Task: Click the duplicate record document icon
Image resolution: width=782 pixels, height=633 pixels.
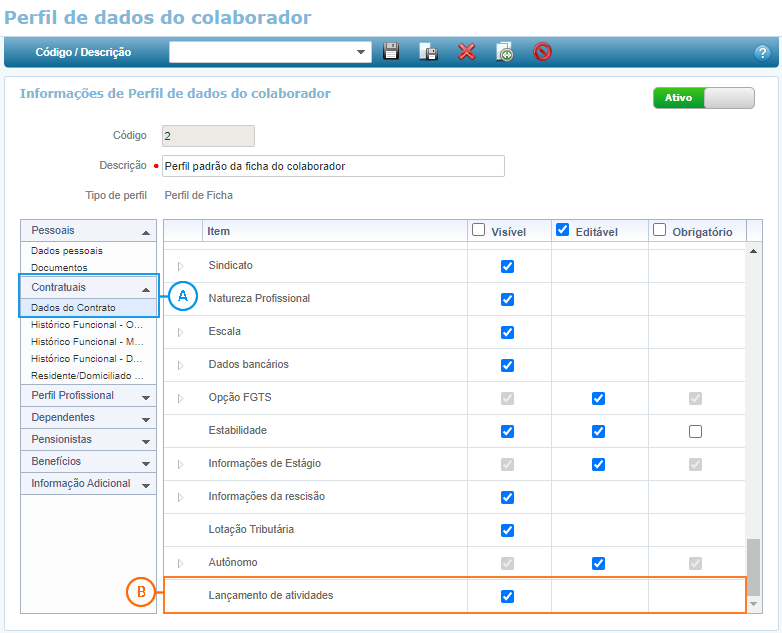Action: click(x=505, y=52)
